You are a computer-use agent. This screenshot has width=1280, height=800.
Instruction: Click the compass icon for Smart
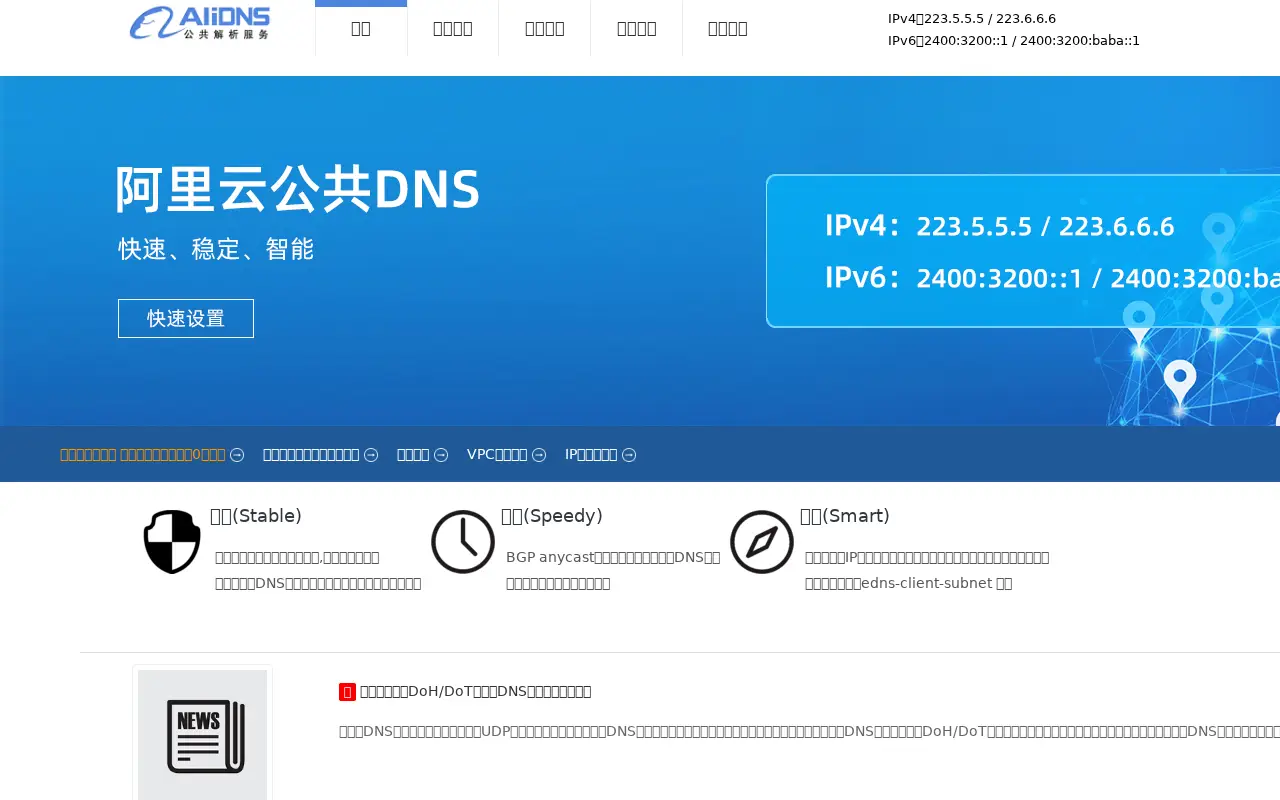762,542
